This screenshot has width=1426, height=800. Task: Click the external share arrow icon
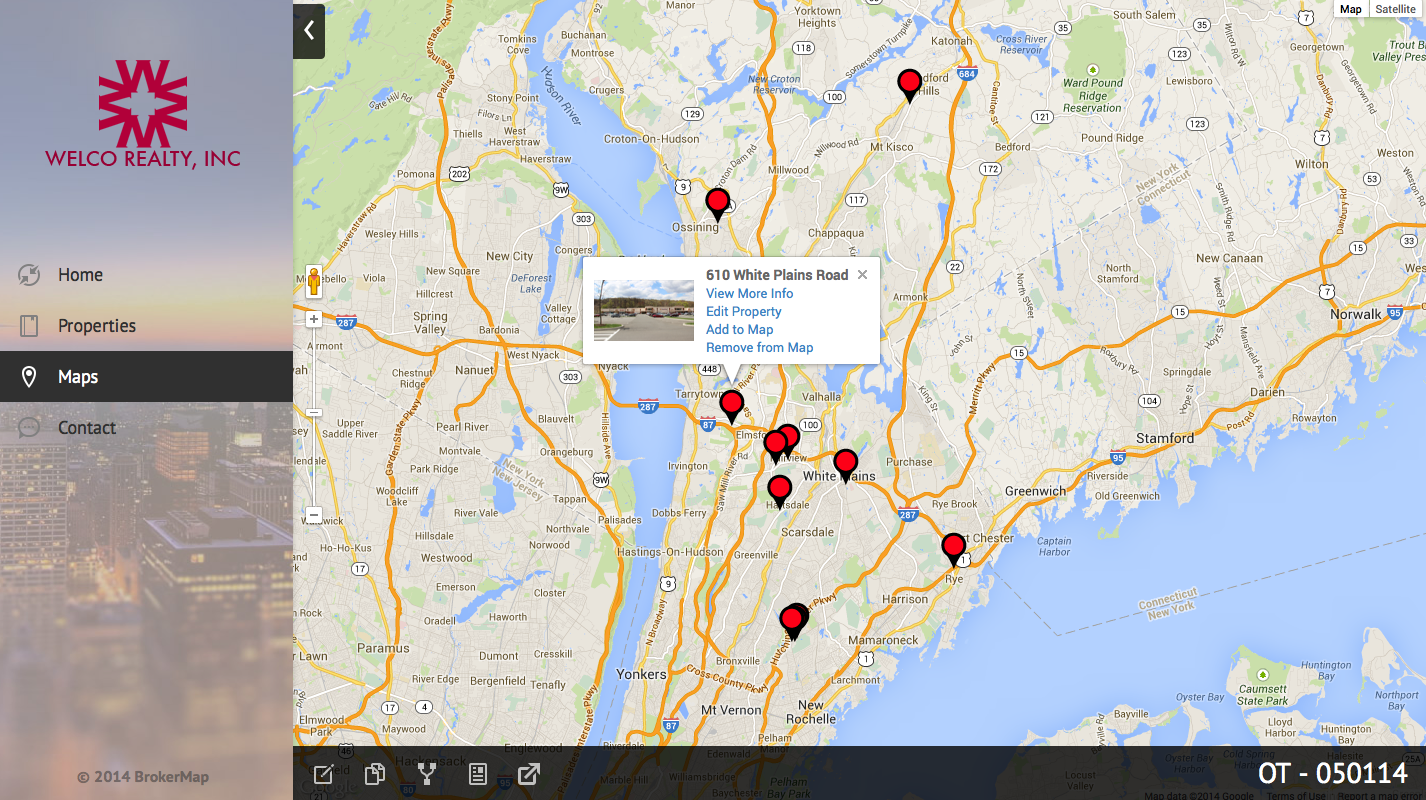point(529,774)
